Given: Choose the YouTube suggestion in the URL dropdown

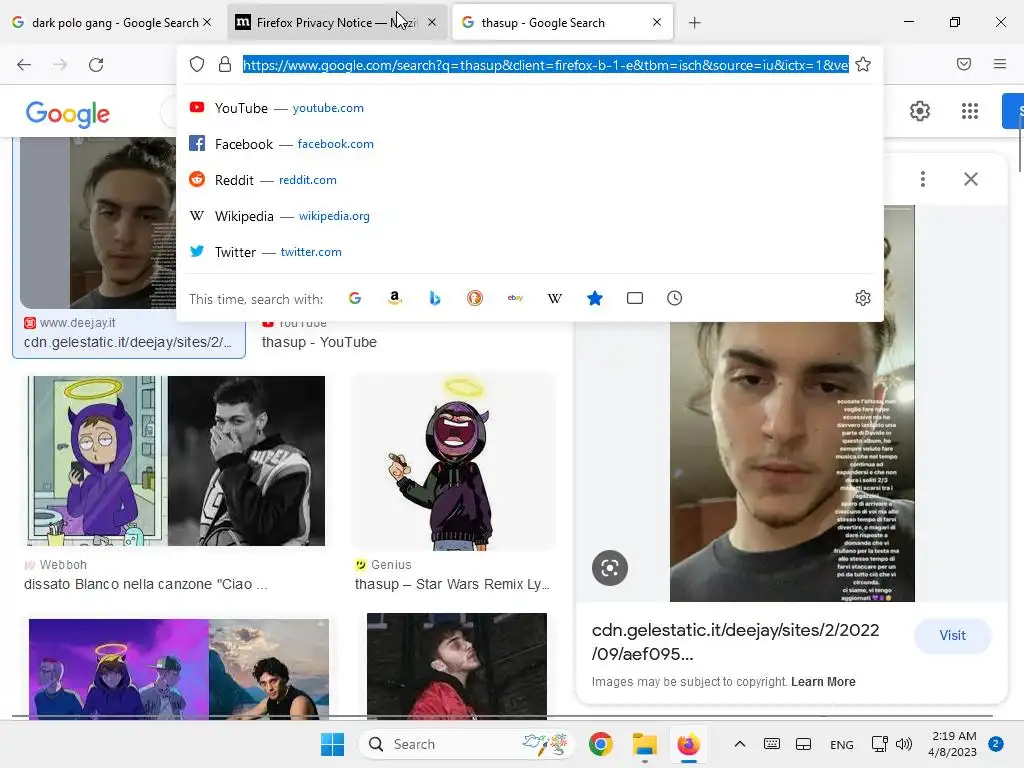Looking at the screenshot, I should (x=530, y=108).
